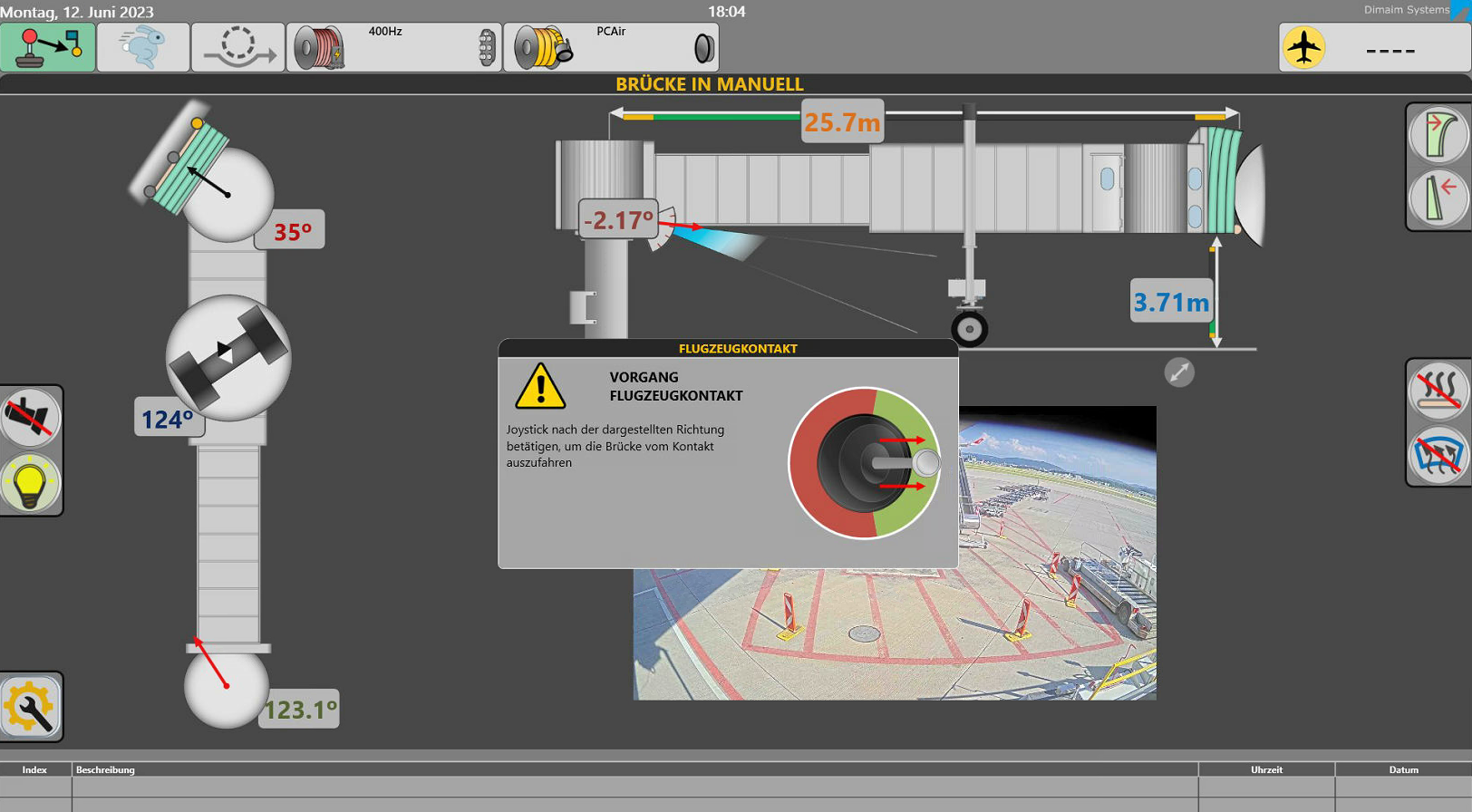
Task: Click the BRÜCKE IN MANUELL status banner
Action: point(709,84)
